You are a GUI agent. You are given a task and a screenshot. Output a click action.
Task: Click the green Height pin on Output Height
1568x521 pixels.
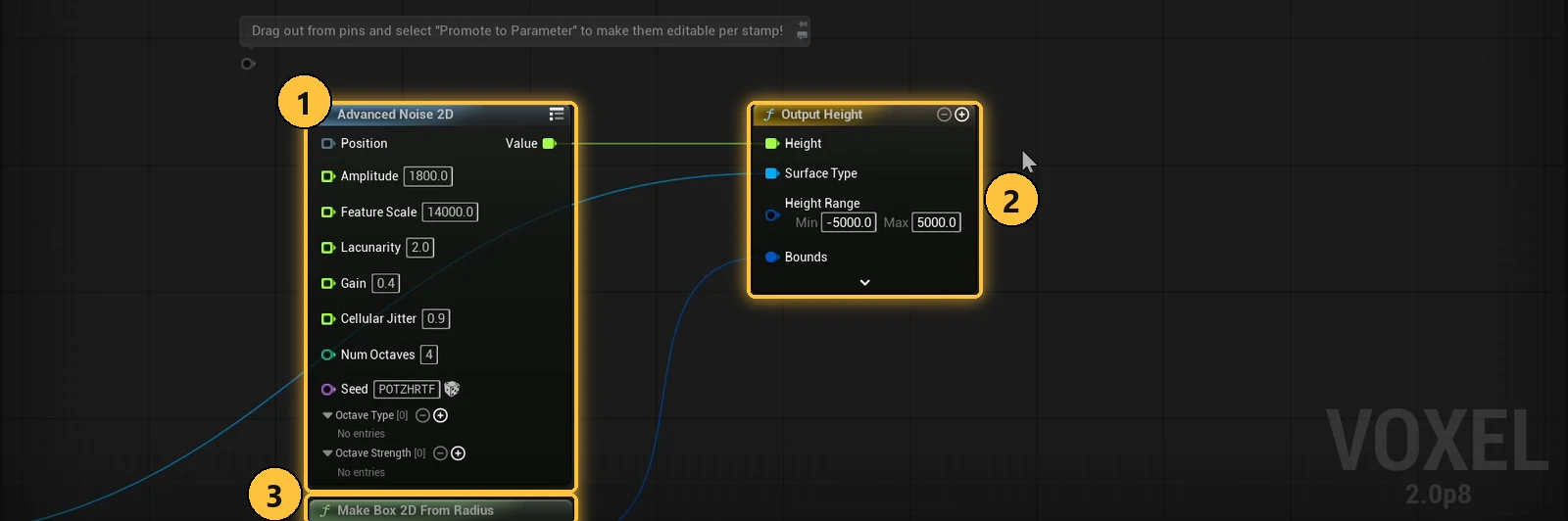772,144
